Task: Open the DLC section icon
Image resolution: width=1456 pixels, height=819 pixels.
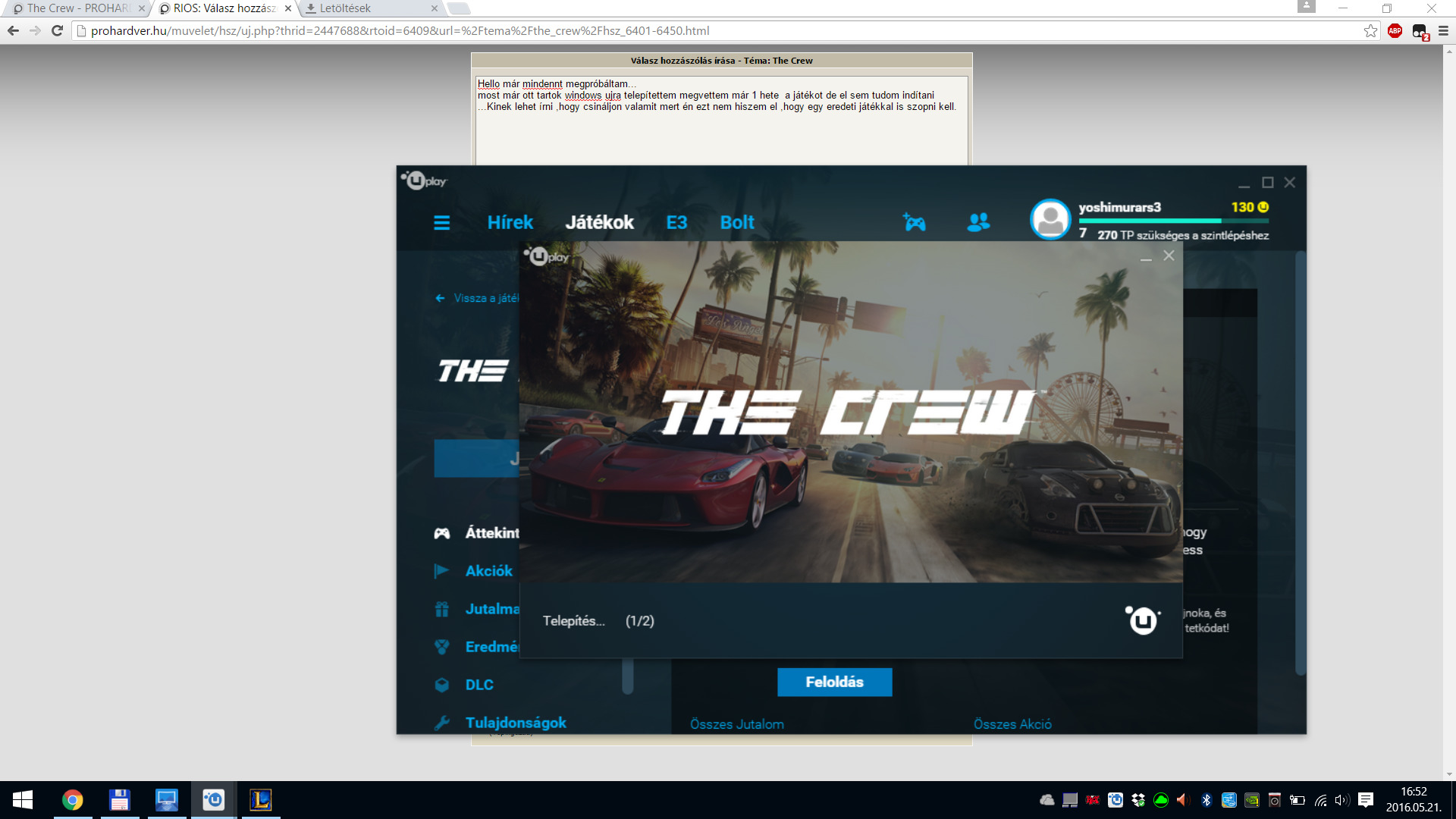Action: [x=442, y=685]
